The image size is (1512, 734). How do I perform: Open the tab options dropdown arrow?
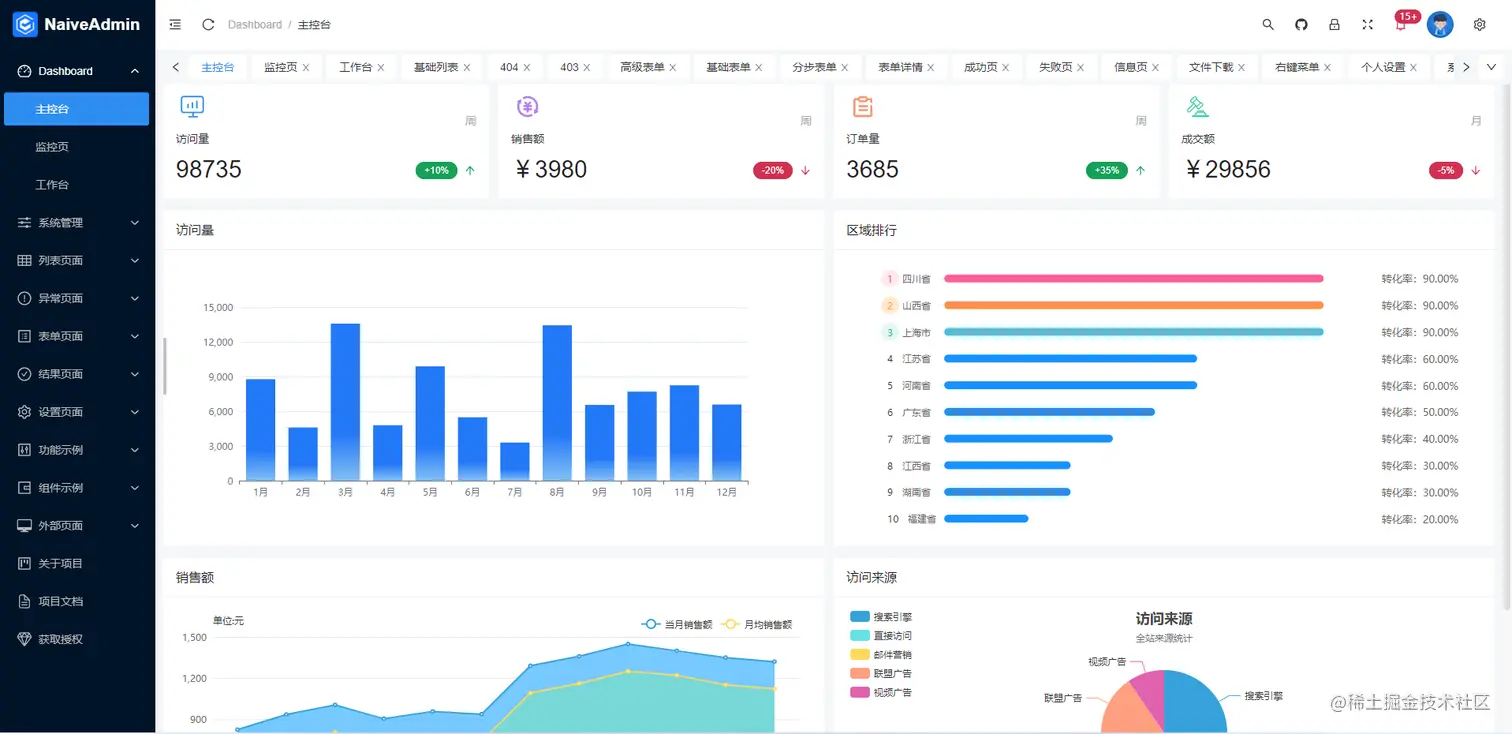coord(1491,67)
